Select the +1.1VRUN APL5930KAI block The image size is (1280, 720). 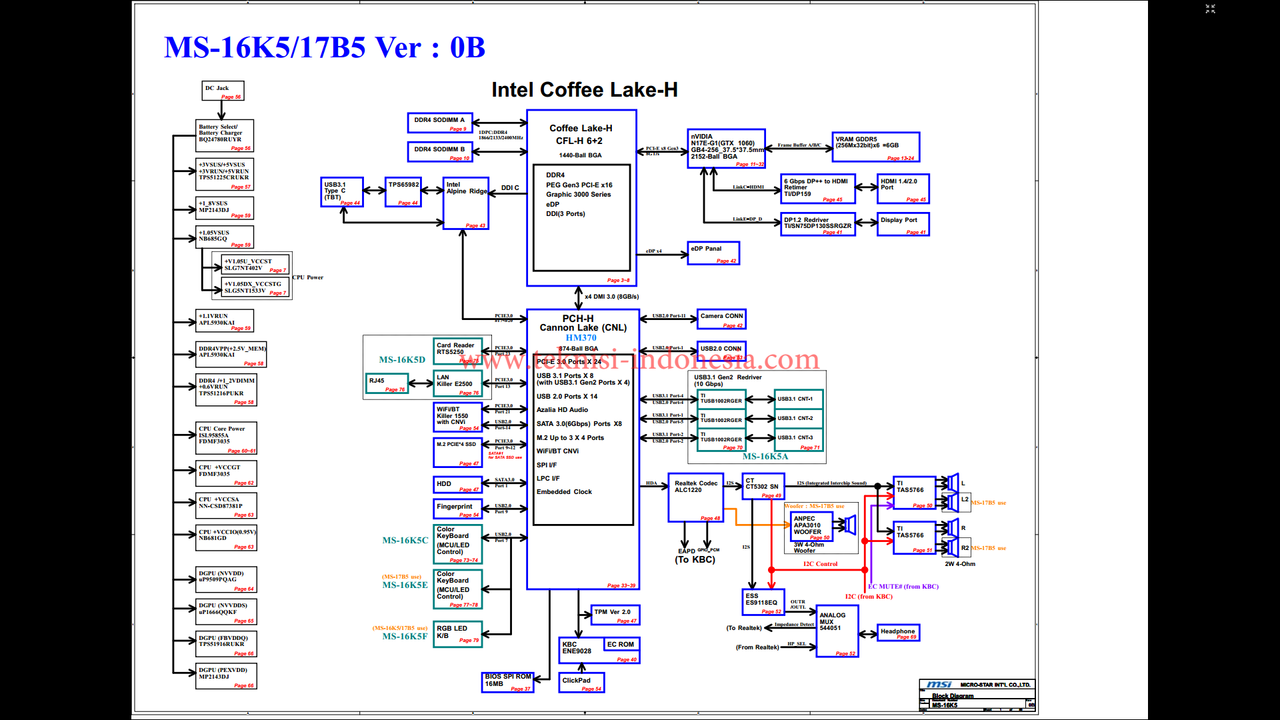[x=225, y=320]
